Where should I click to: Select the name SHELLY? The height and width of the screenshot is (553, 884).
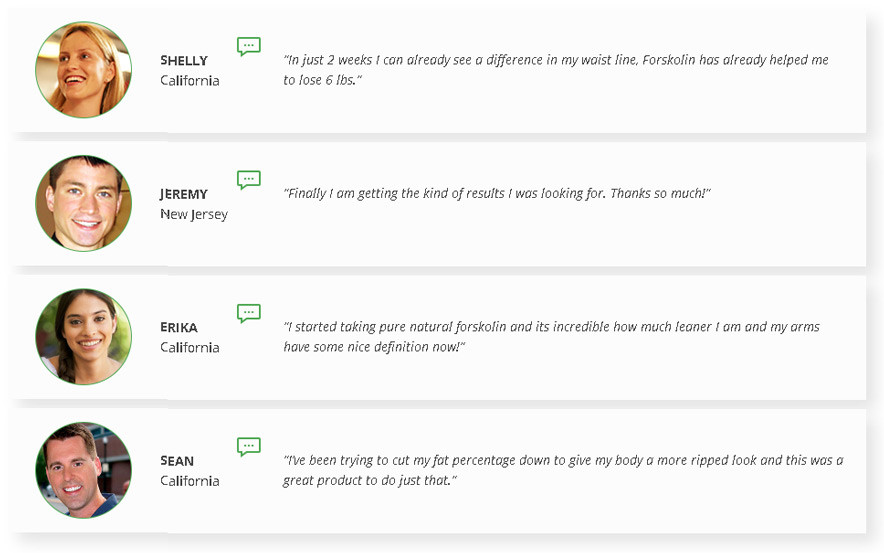(184, 60)
